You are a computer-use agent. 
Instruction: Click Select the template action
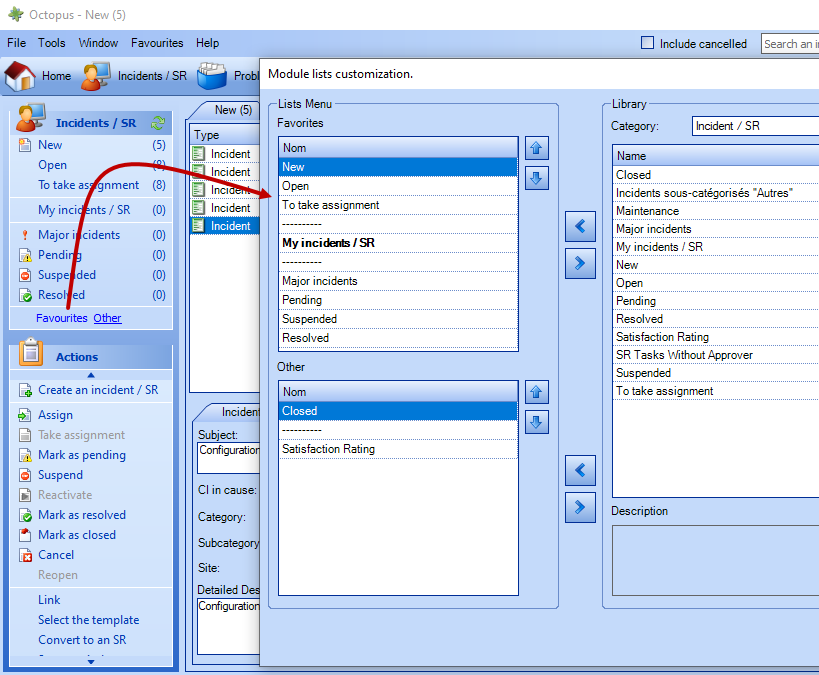(88, 620)
